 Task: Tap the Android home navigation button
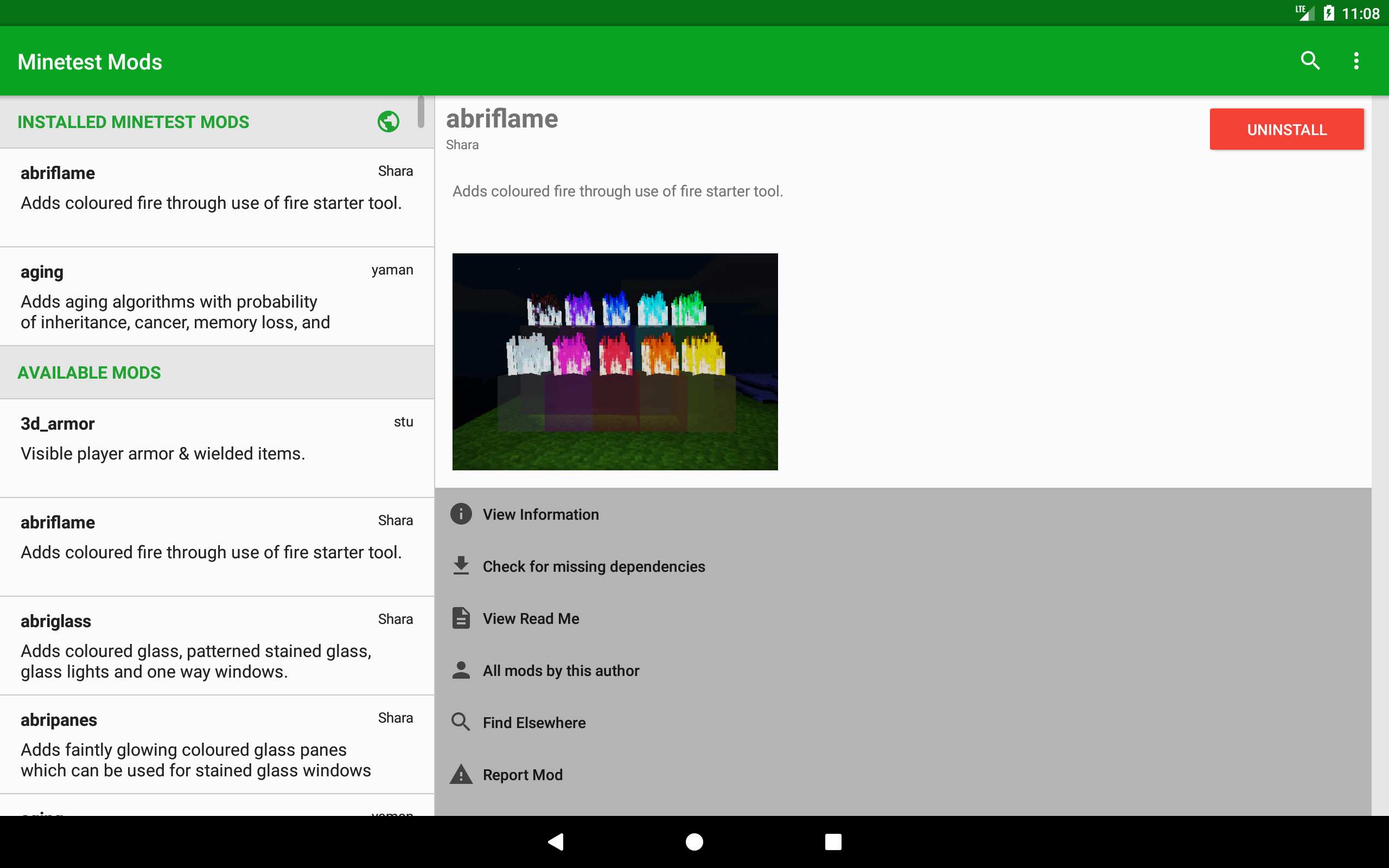[x=694, y=842]
